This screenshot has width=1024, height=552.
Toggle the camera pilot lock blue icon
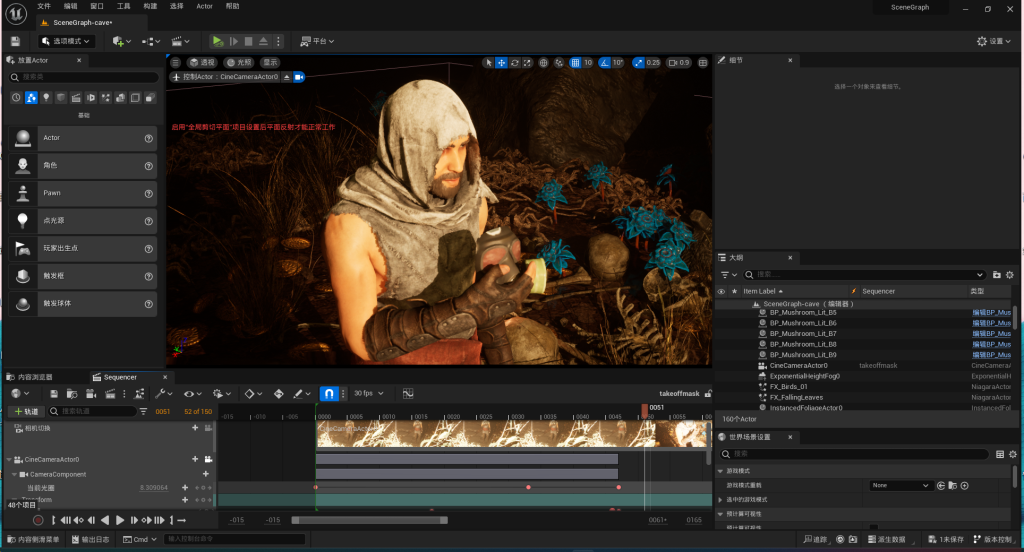(x=298, y=77)
